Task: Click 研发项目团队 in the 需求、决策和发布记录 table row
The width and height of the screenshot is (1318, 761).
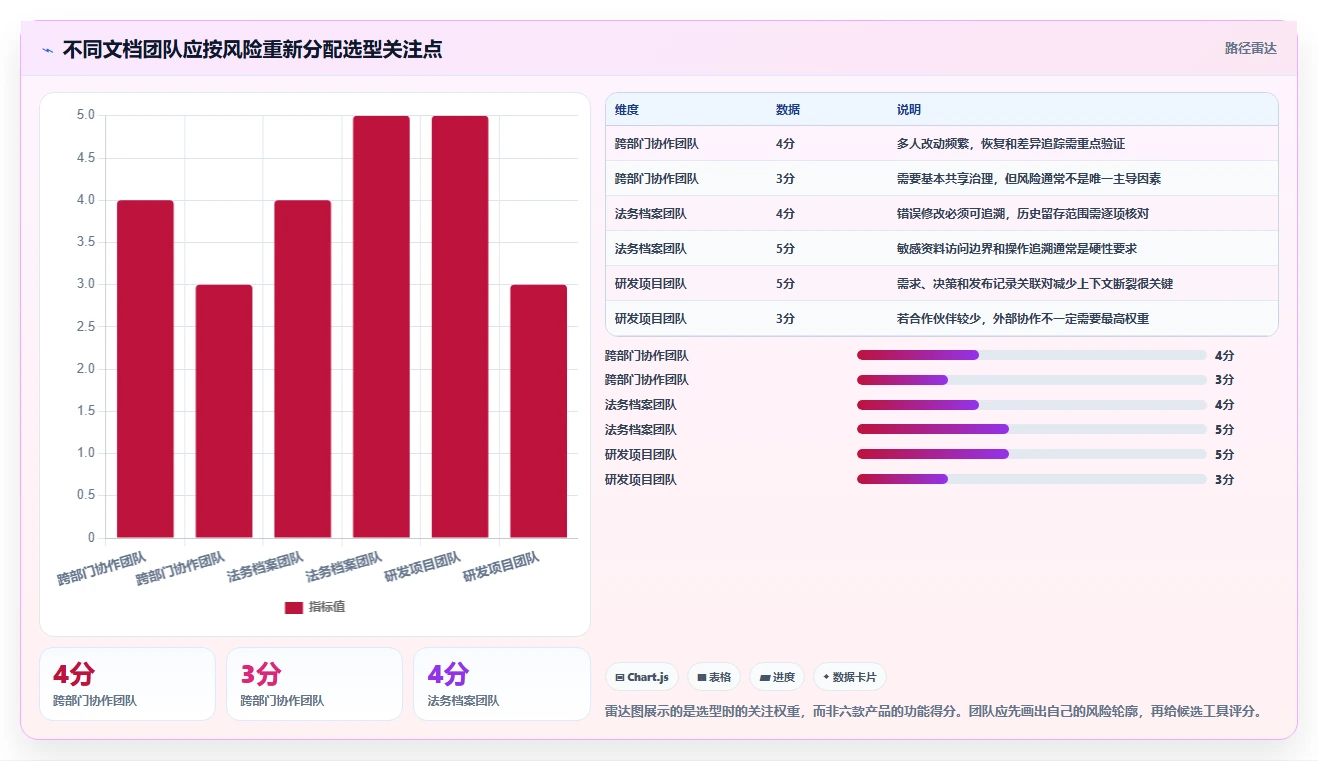Action: (x=651, y=284)
